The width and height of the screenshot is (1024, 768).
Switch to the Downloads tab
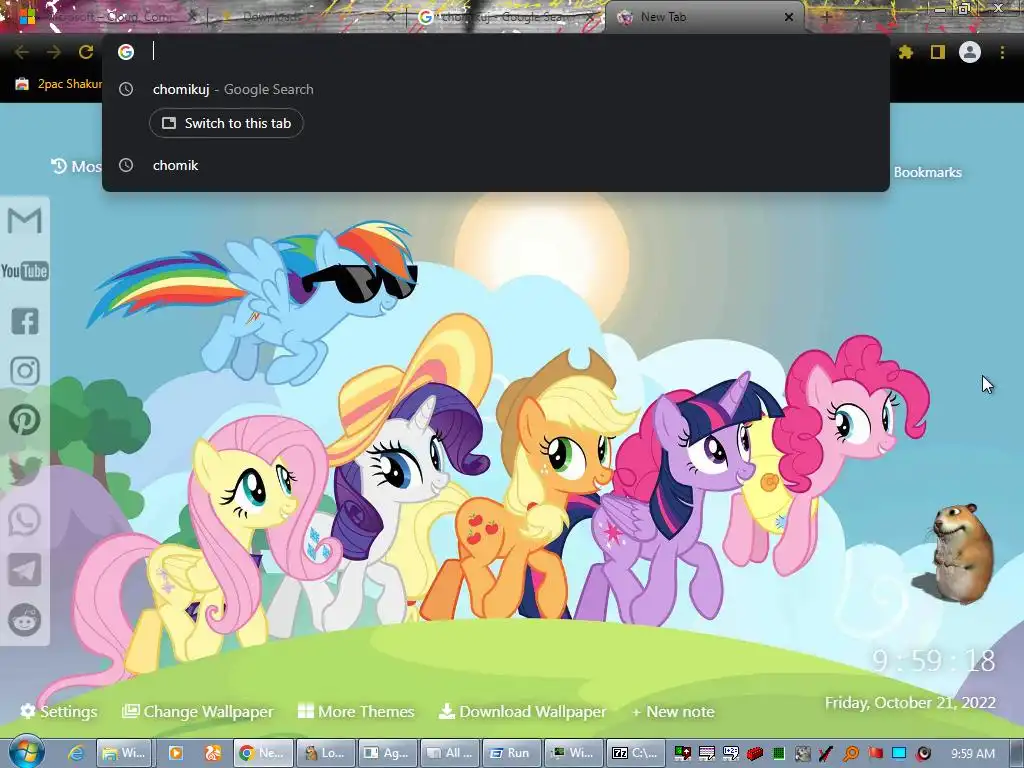[307, 17]
